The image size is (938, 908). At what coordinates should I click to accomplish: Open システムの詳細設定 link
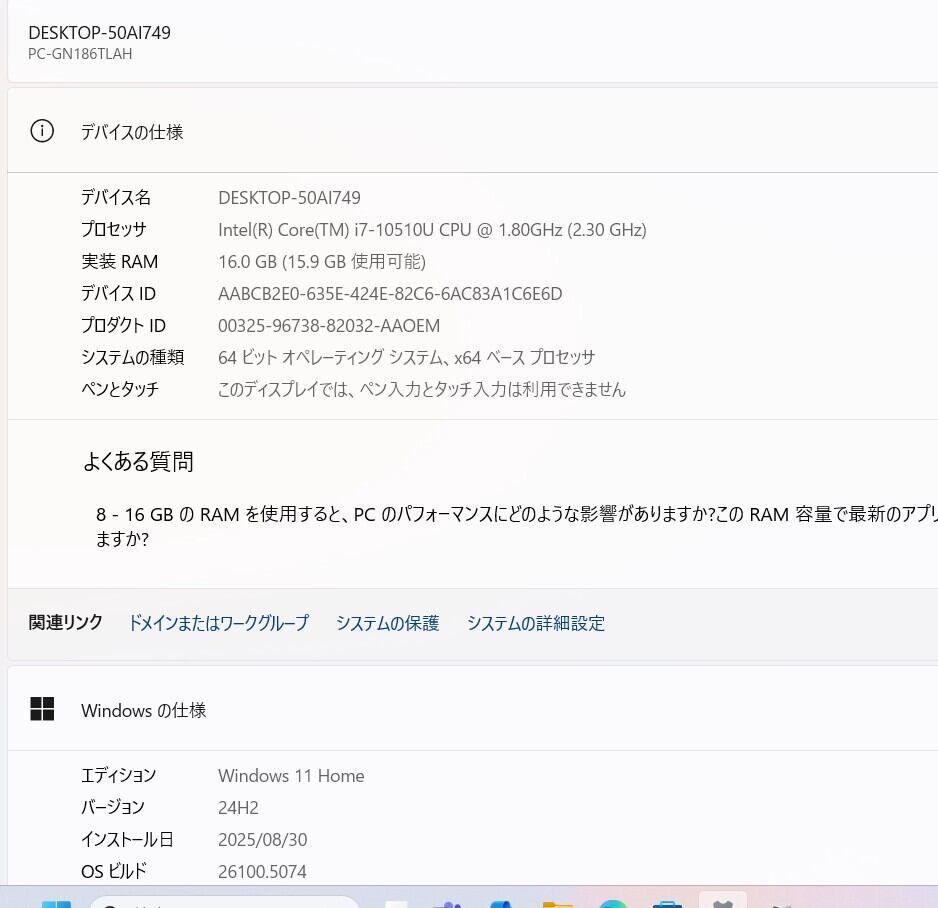pos(536,623)
